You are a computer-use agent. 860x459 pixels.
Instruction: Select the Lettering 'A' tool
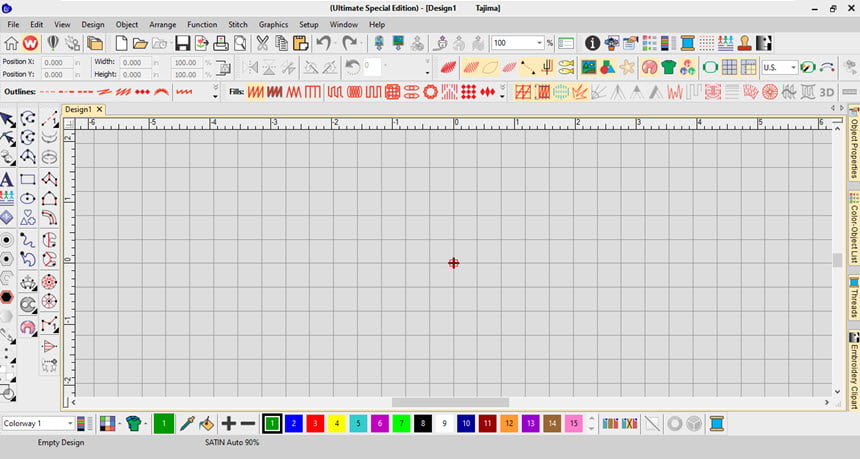pyautogui.click(x=7, y=179)
